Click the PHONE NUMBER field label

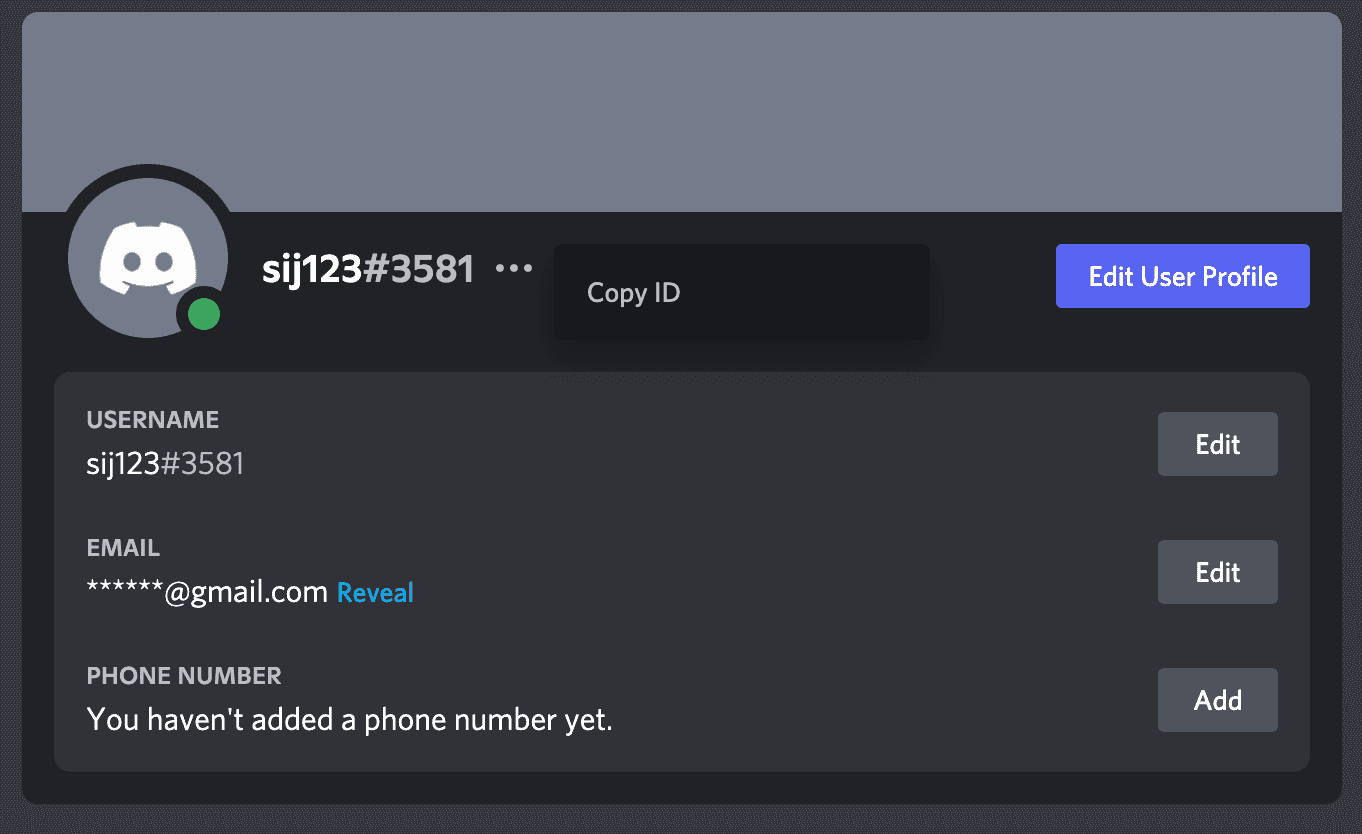tap(184, 676)
